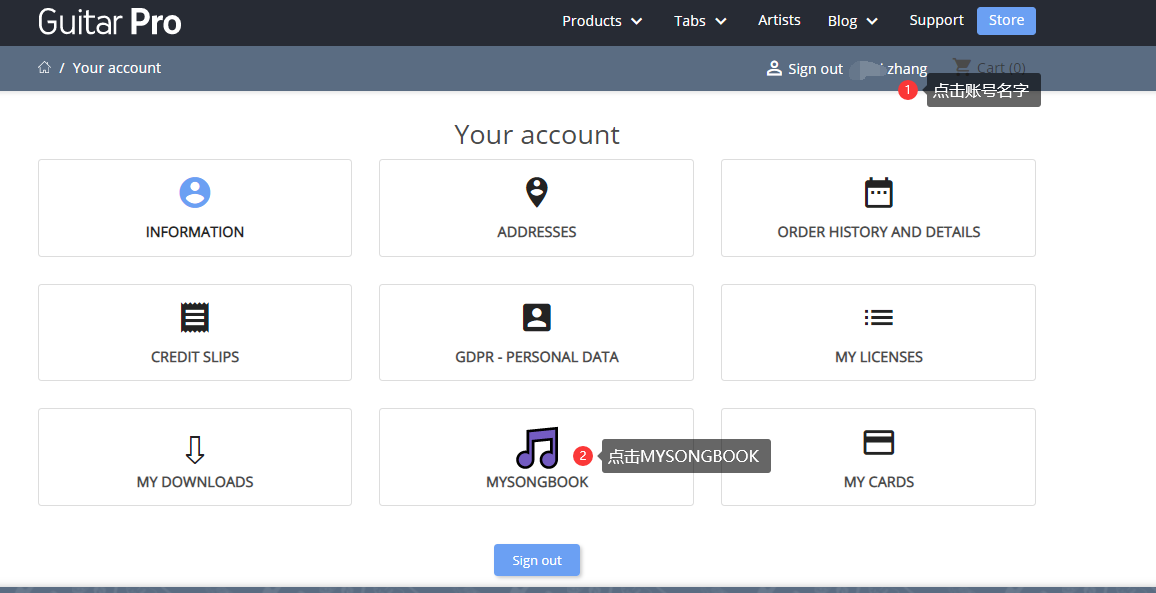
Task: Open the Support menu item
Action: click(936, 20)
